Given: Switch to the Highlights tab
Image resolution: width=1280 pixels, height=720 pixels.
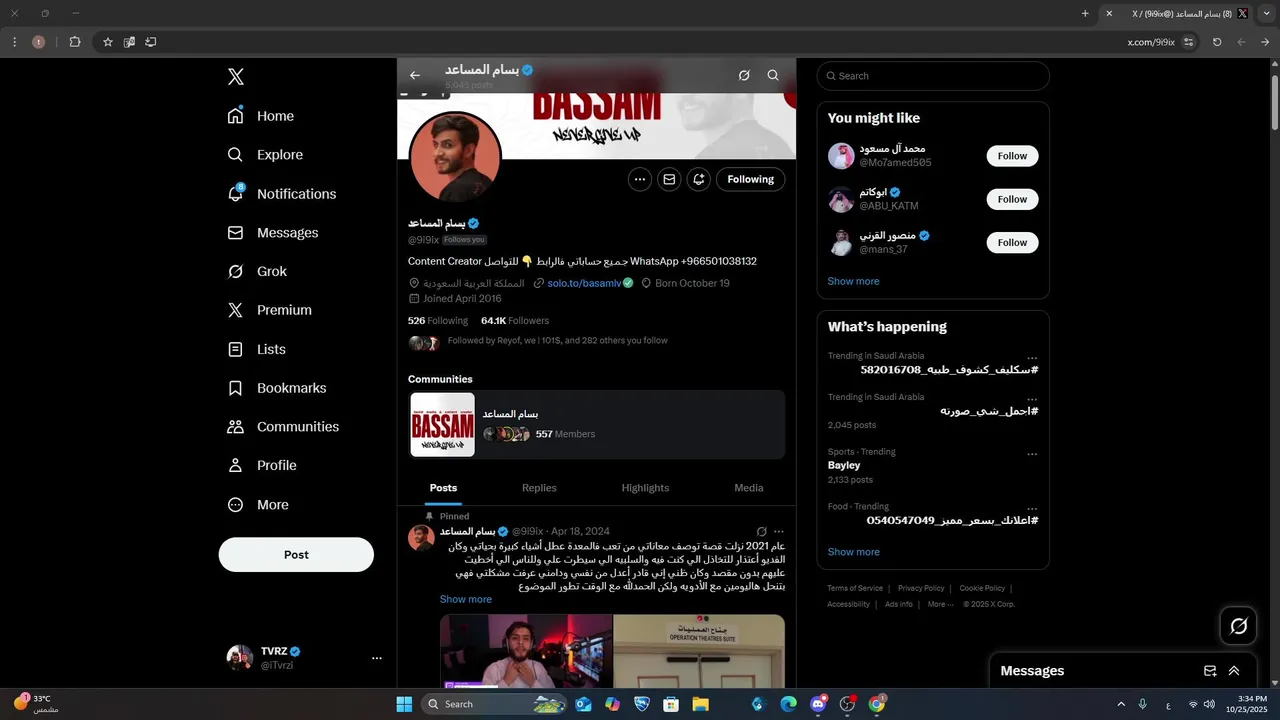Looking at the screenshot, I should (645, 488).
